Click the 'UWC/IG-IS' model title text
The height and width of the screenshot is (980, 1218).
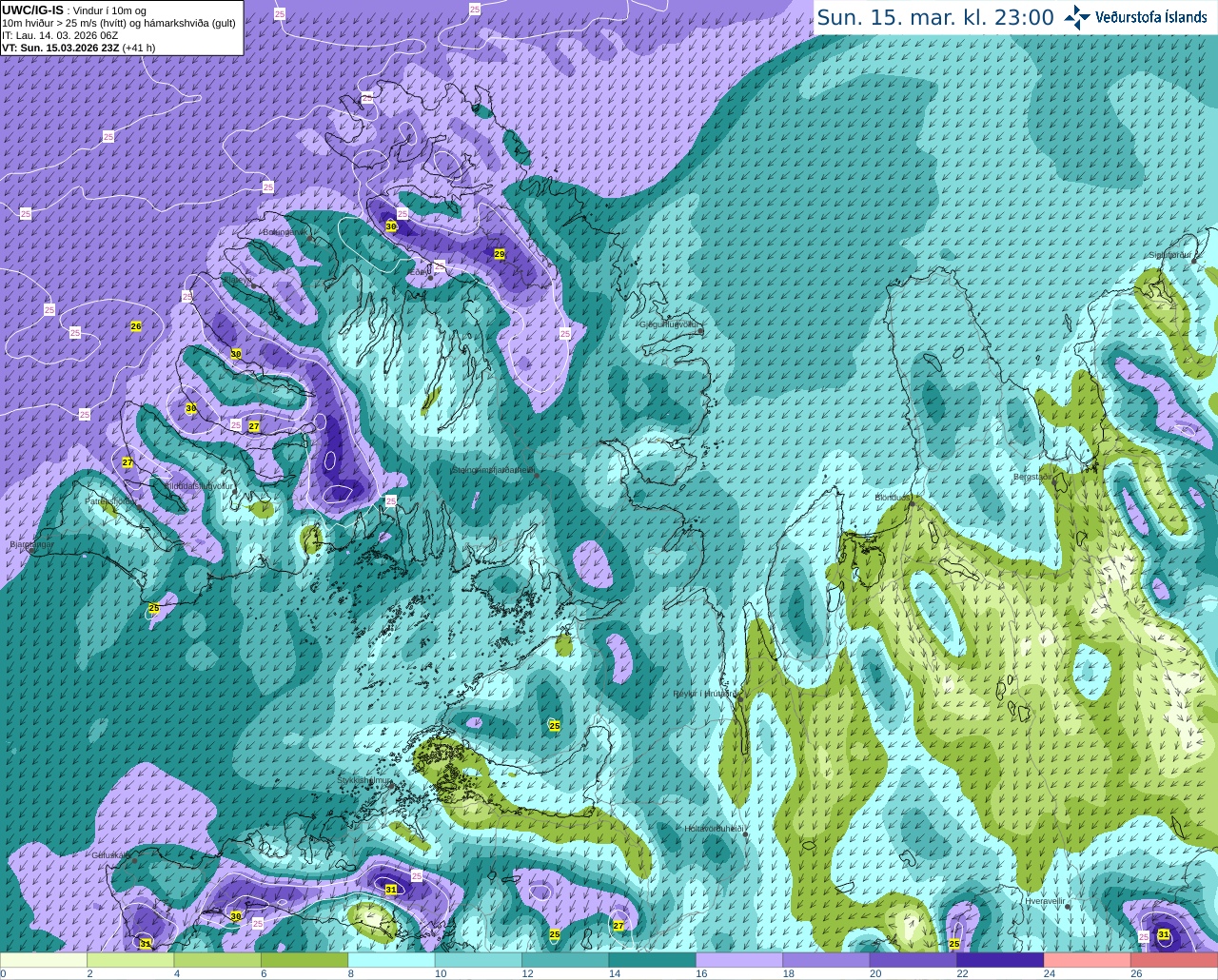coord(32,10)
